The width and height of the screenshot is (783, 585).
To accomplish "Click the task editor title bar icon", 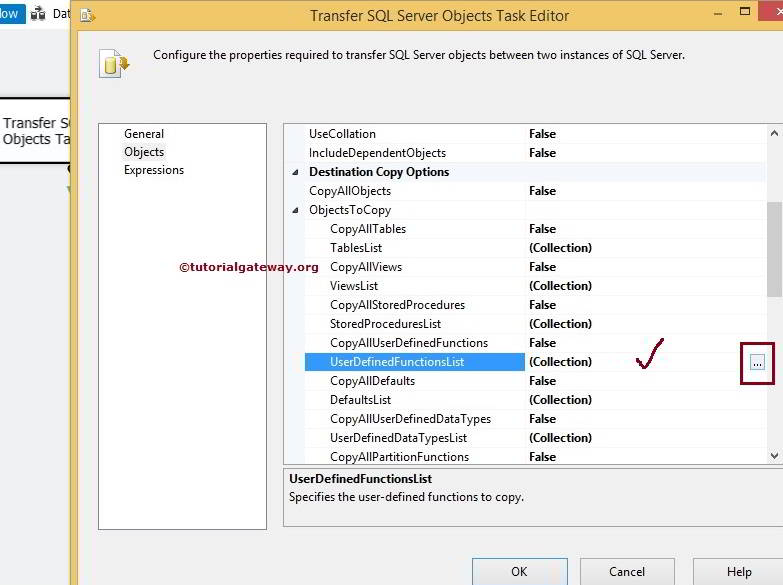I will point(87,16).
